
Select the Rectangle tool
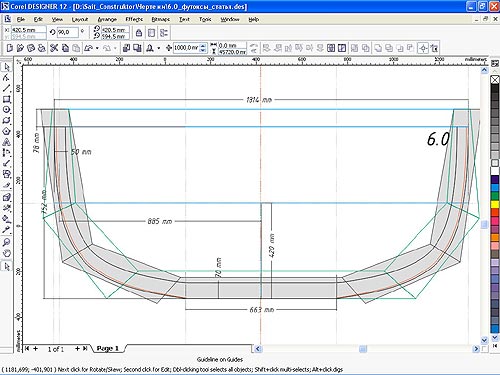click(7, 99)
